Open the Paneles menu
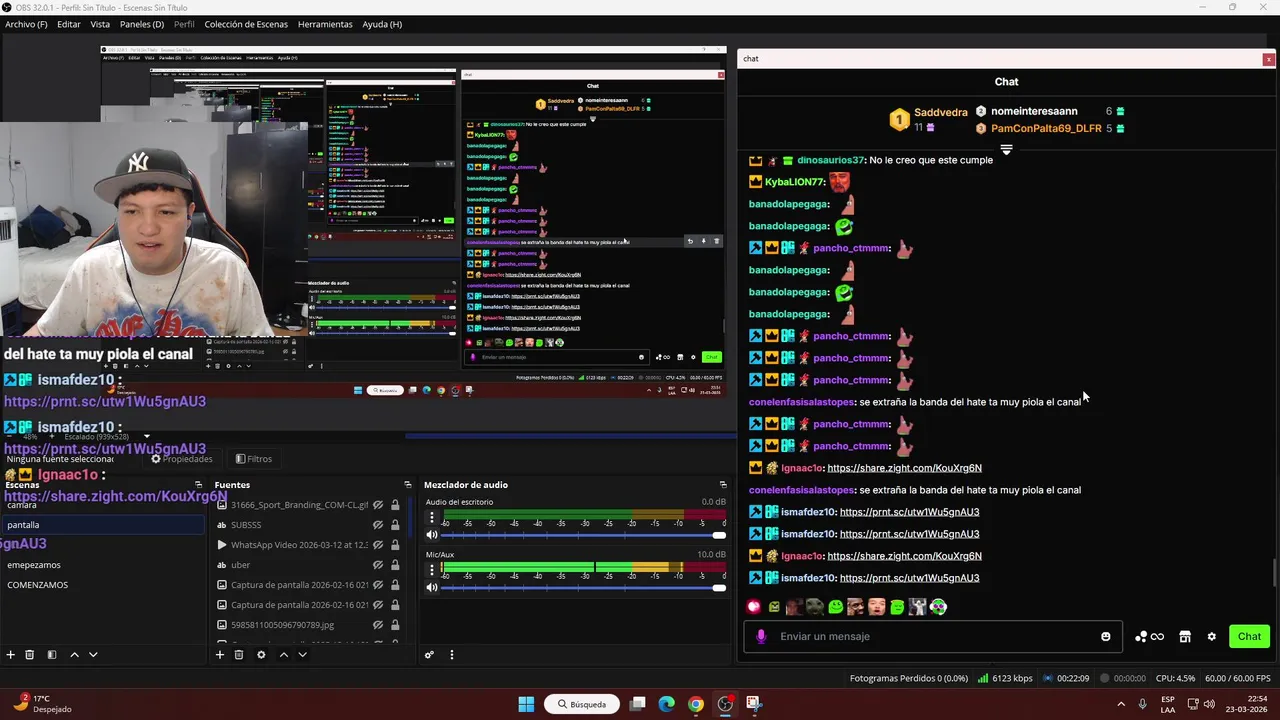 [142, 24]
